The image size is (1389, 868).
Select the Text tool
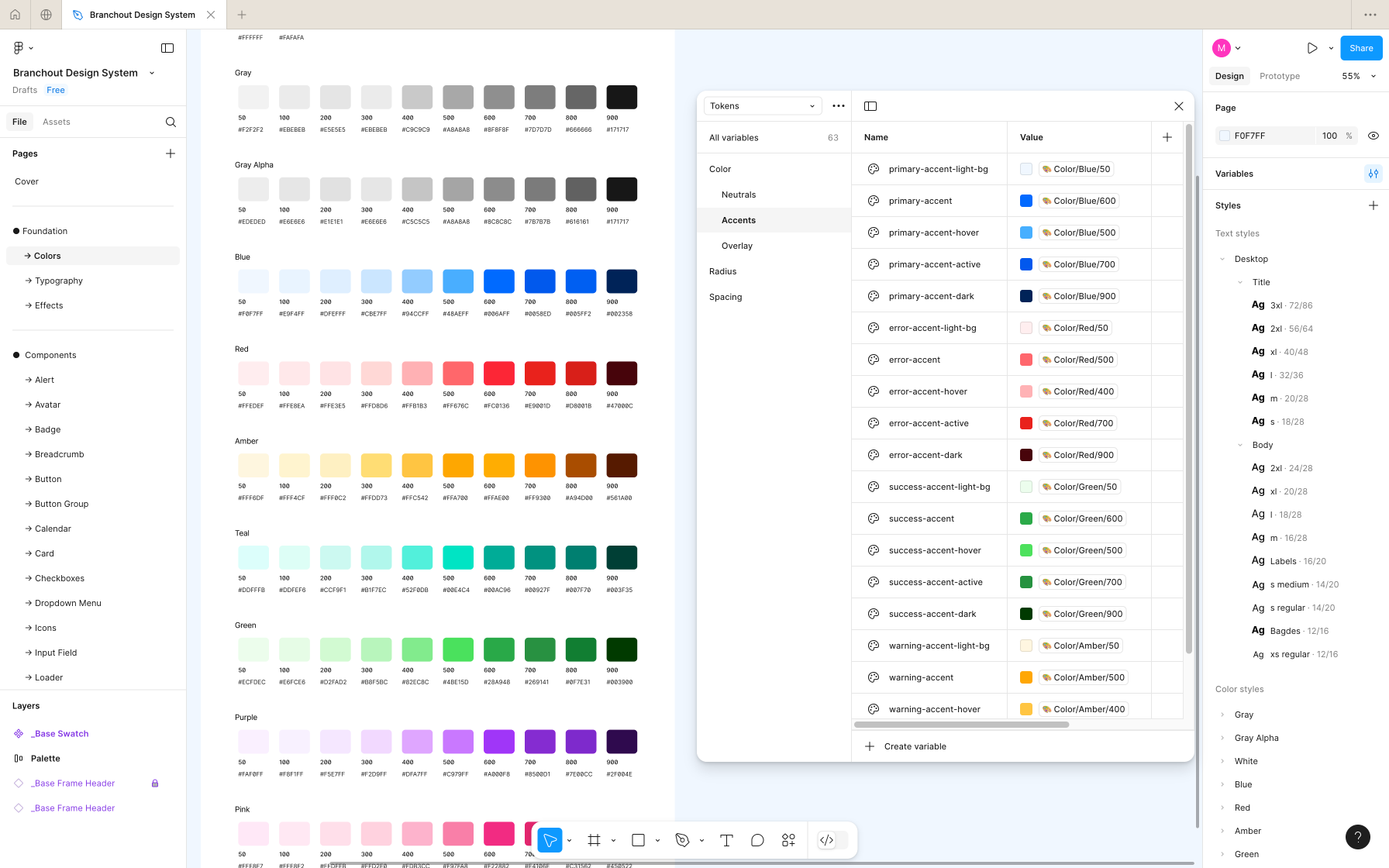click(726, 840)
